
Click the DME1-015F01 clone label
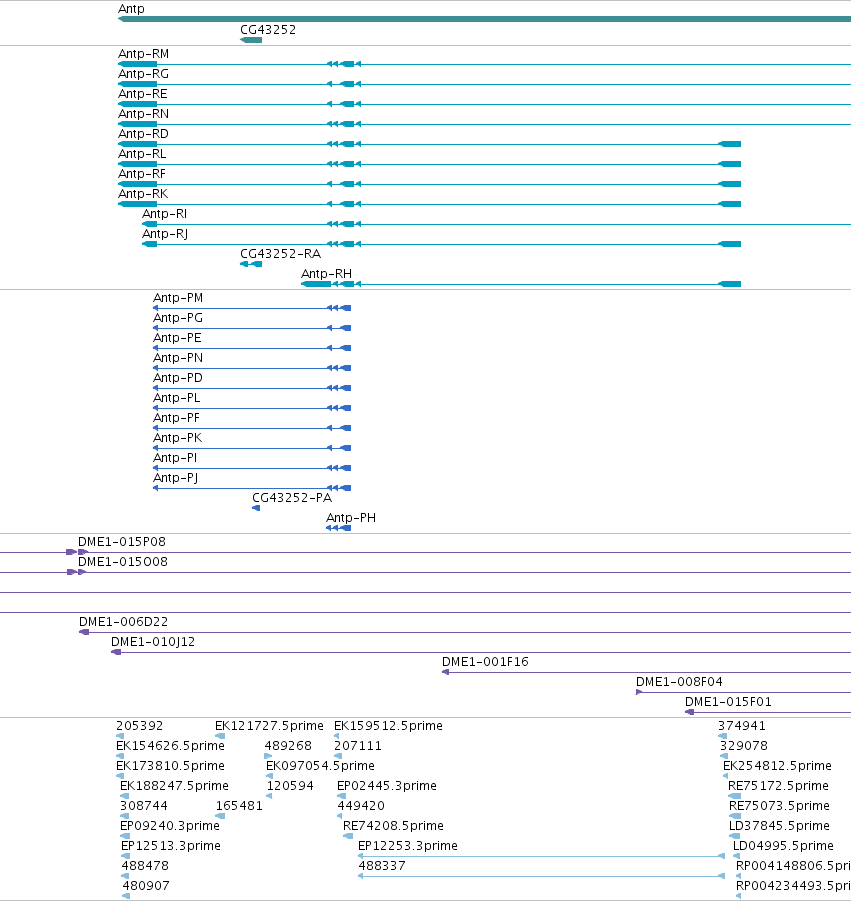click(728, 702)
